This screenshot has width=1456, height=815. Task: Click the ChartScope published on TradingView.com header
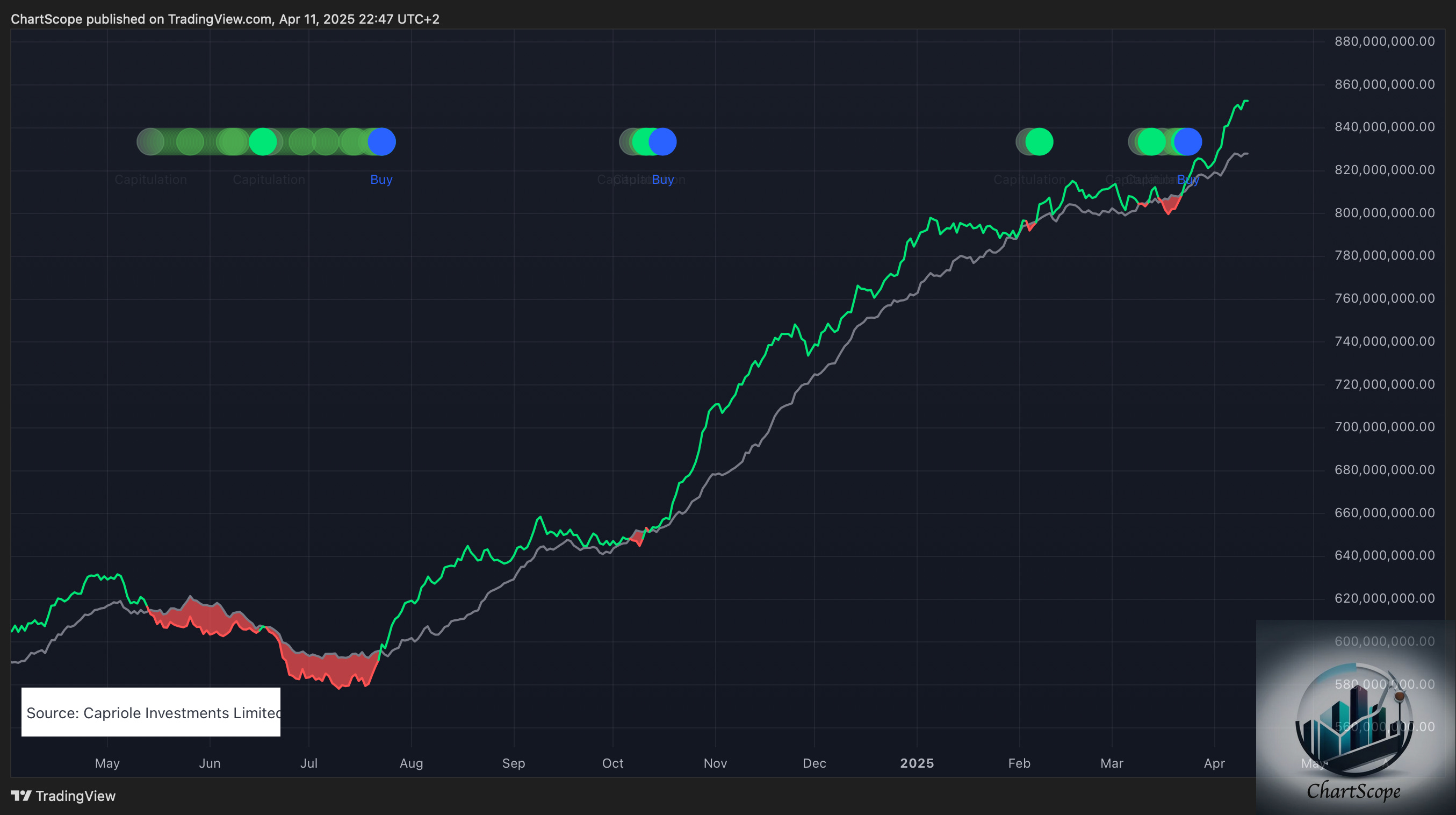pos(225,19)
